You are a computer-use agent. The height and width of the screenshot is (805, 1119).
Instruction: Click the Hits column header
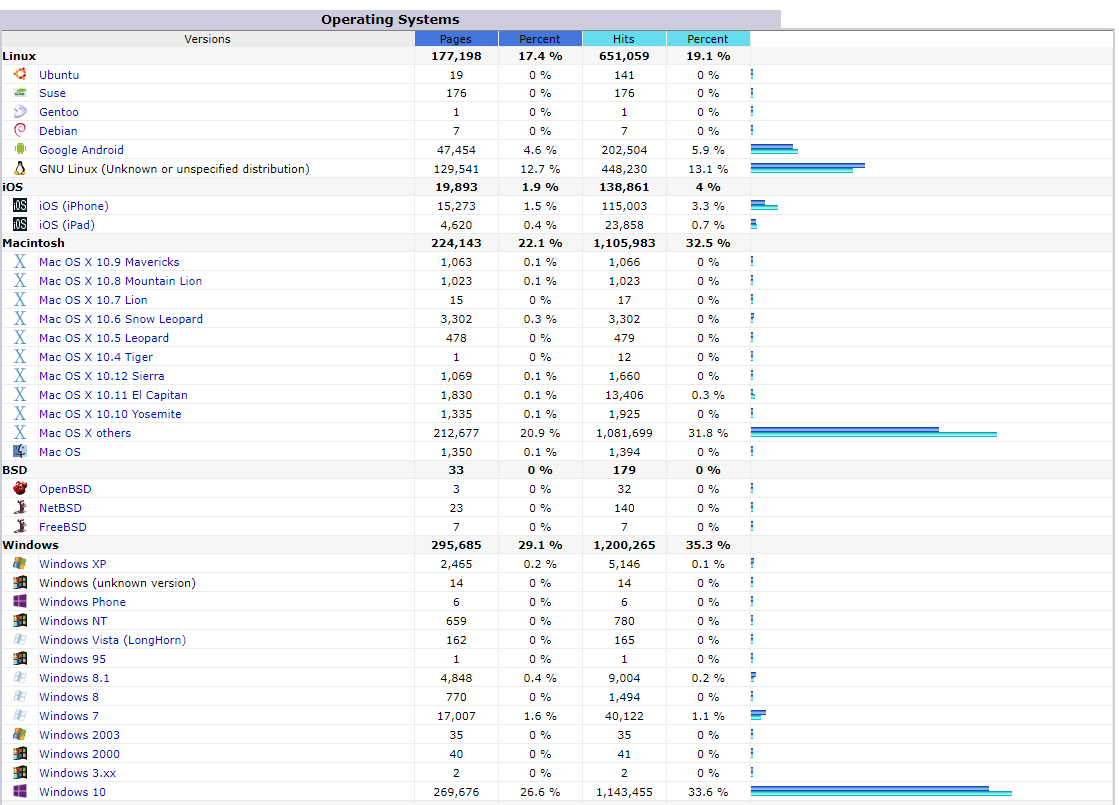click(x=624, y=39)
